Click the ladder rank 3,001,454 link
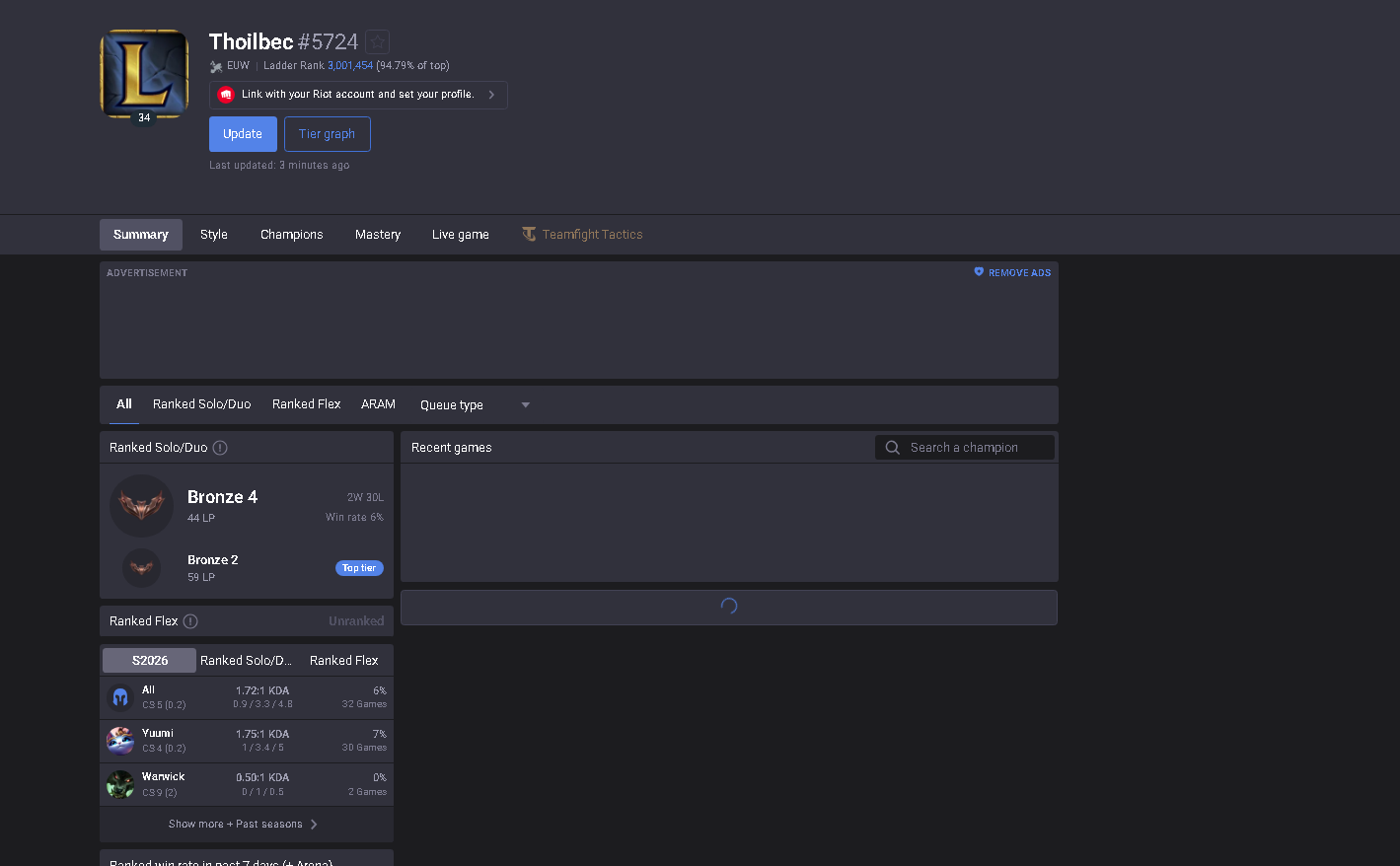1400x866 pixels. click(350, 66)
